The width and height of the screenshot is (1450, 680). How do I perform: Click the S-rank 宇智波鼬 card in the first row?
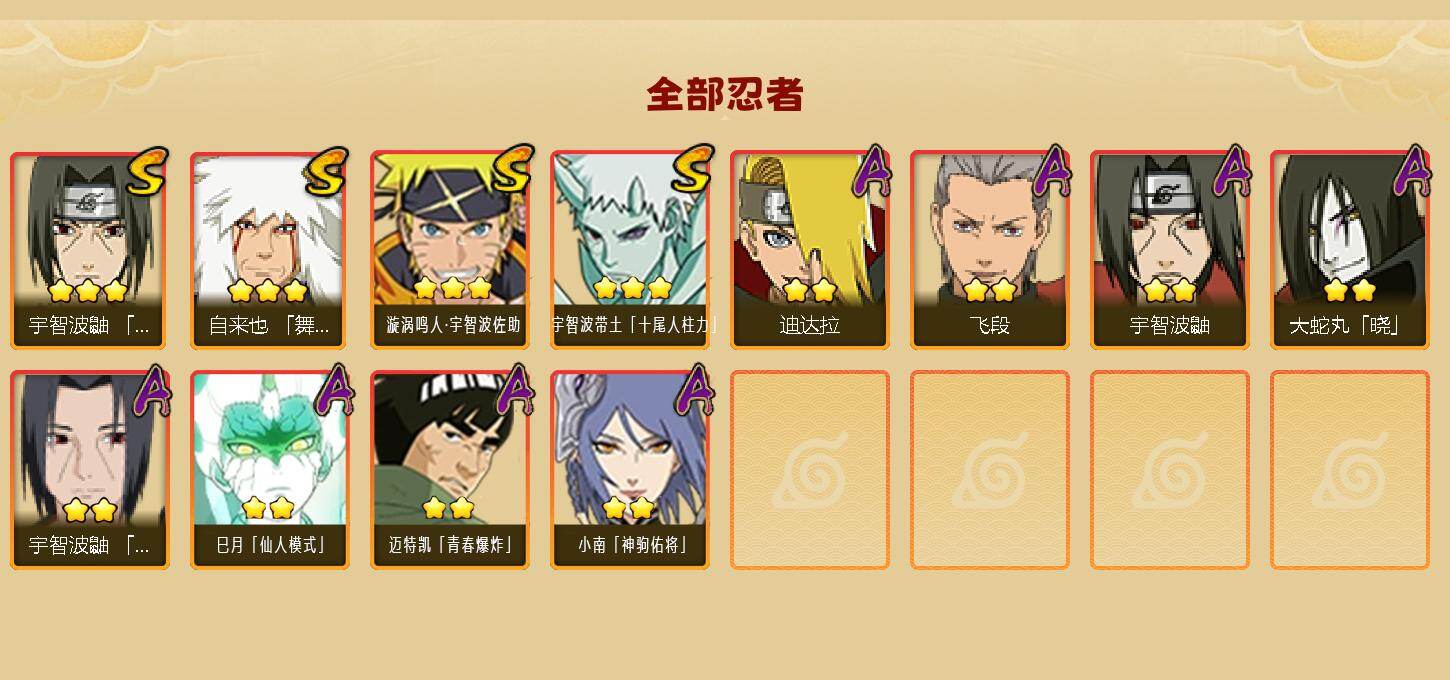click(89, 250)
